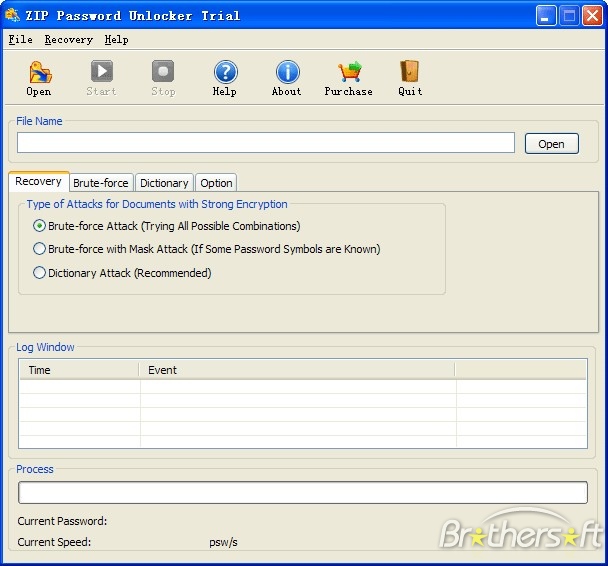Open the Recovery menu
608x566 pixels.
[69, 40]
